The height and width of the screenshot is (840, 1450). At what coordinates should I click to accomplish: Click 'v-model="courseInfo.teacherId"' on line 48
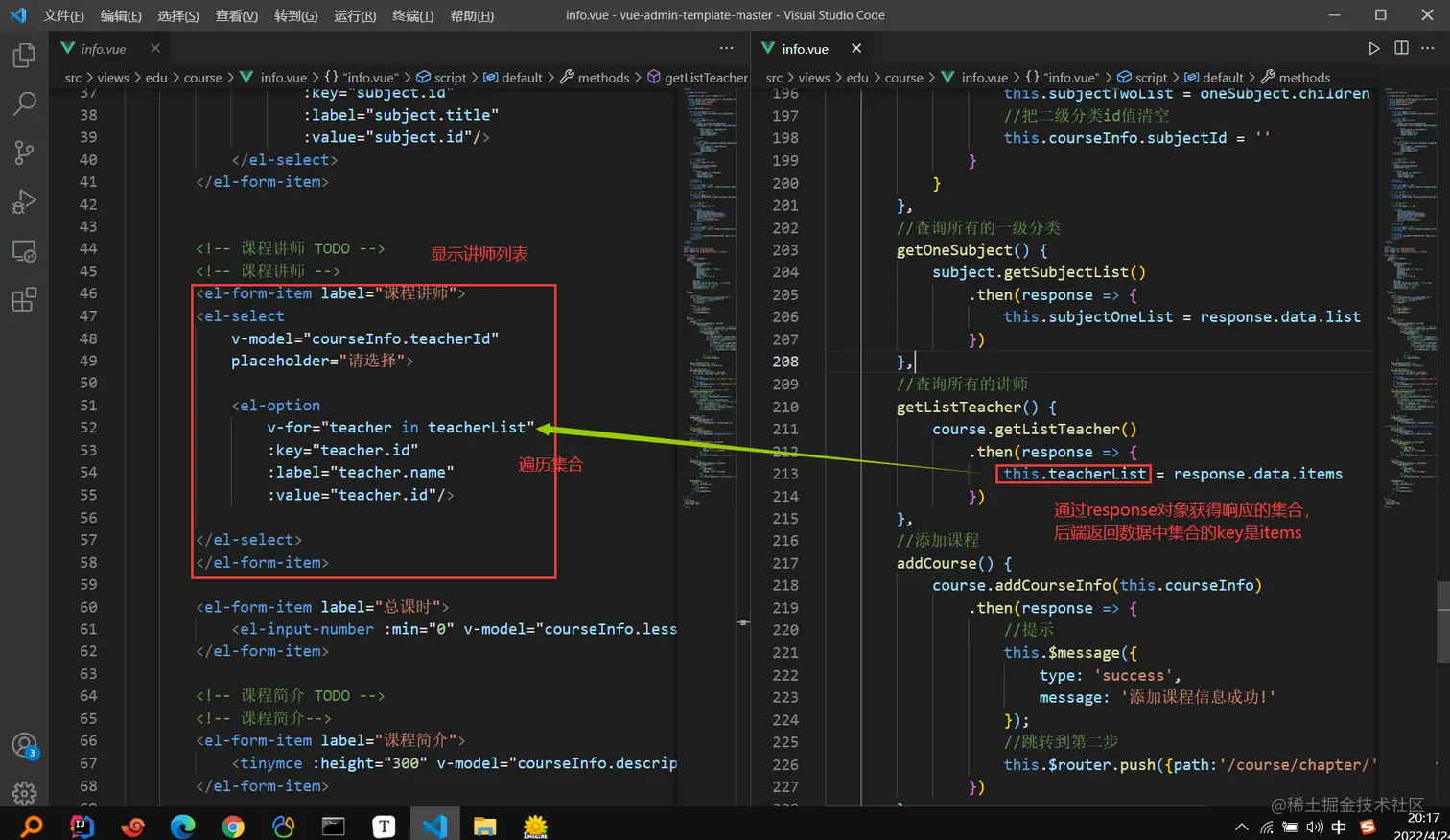click(364, 338)
